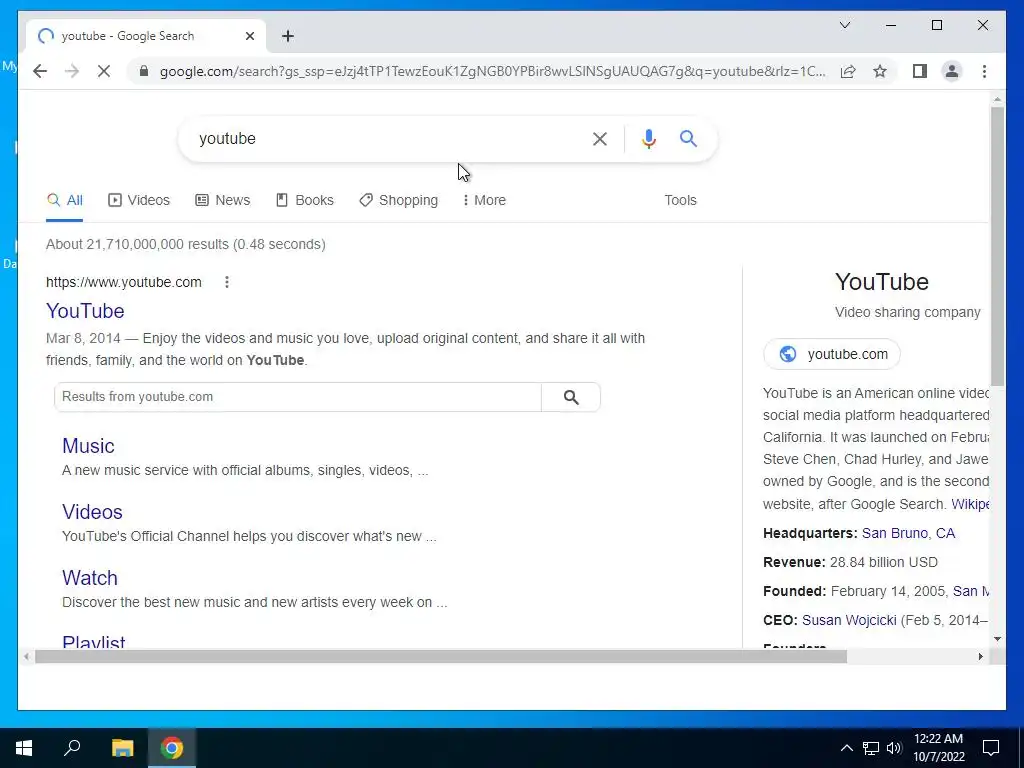The height and width of the screenshot is (768, 1024).
Task: Click the globe icon in knowledge panel
Action: coord(788,354)
